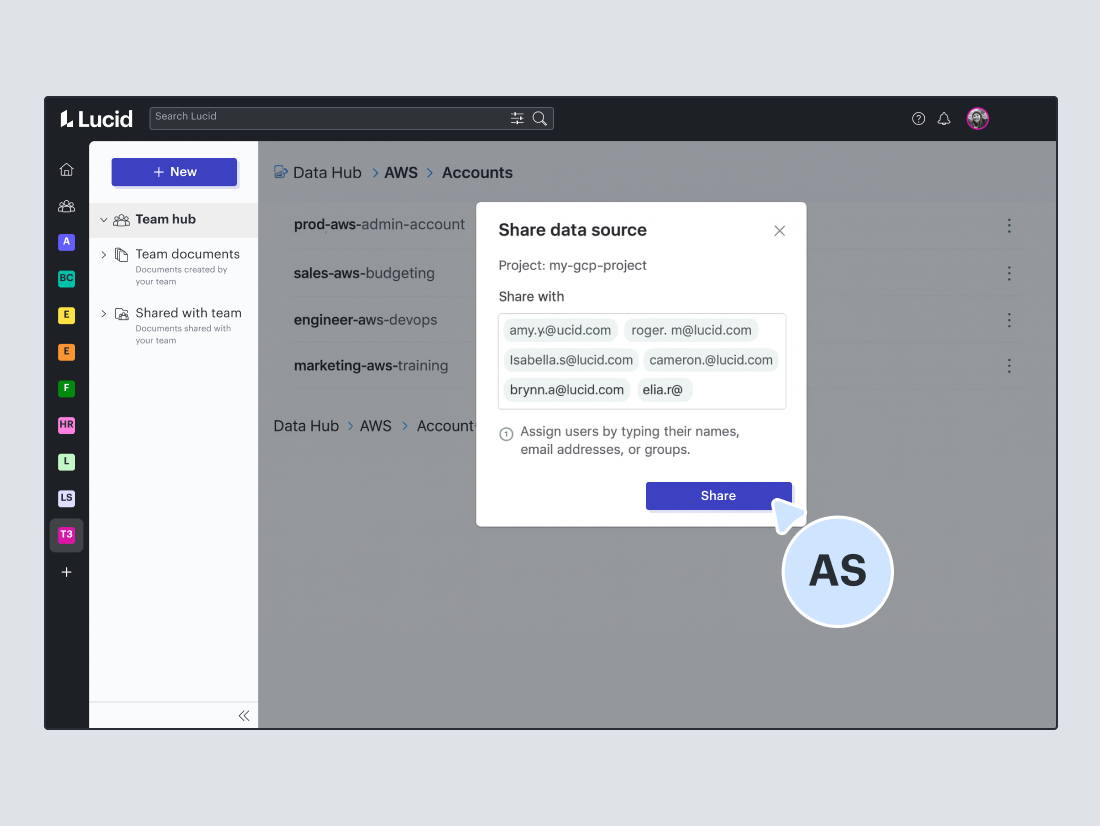Viewport: 1100px width, 826px height.
Task: Click the help question mark icon
Action: pyautogui.click(x=918, y=119)
